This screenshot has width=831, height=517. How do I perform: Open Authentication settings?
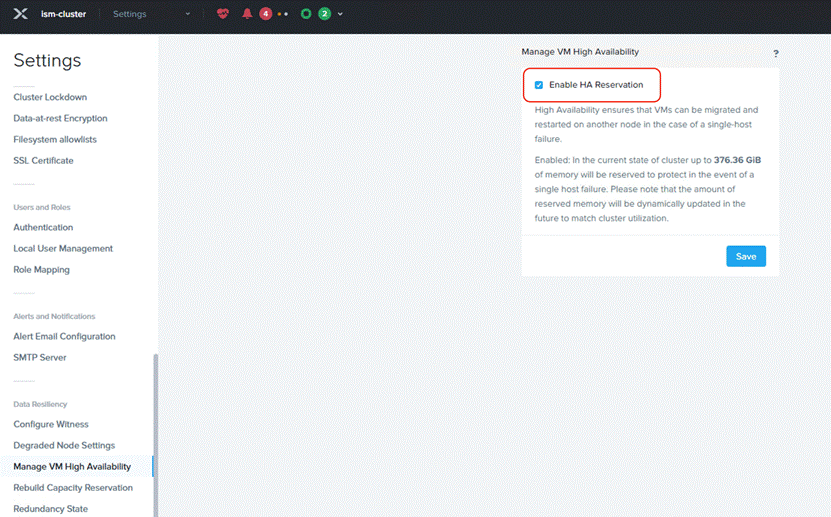43,227
